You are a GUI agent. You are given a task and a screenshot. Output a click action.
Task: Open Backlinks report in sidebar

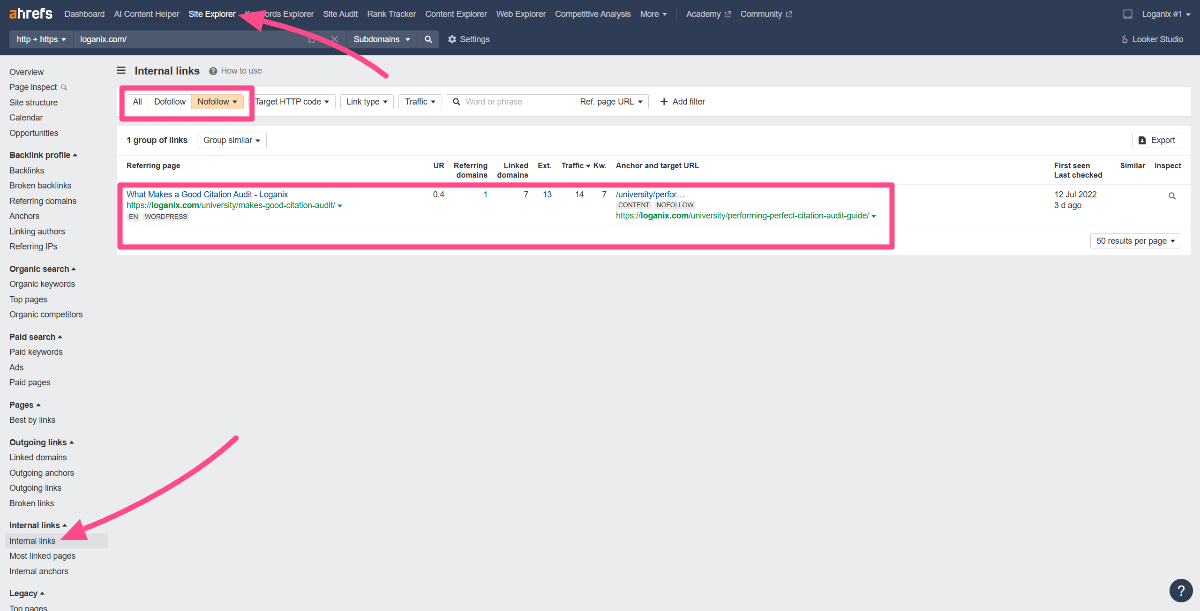[27, 171]
